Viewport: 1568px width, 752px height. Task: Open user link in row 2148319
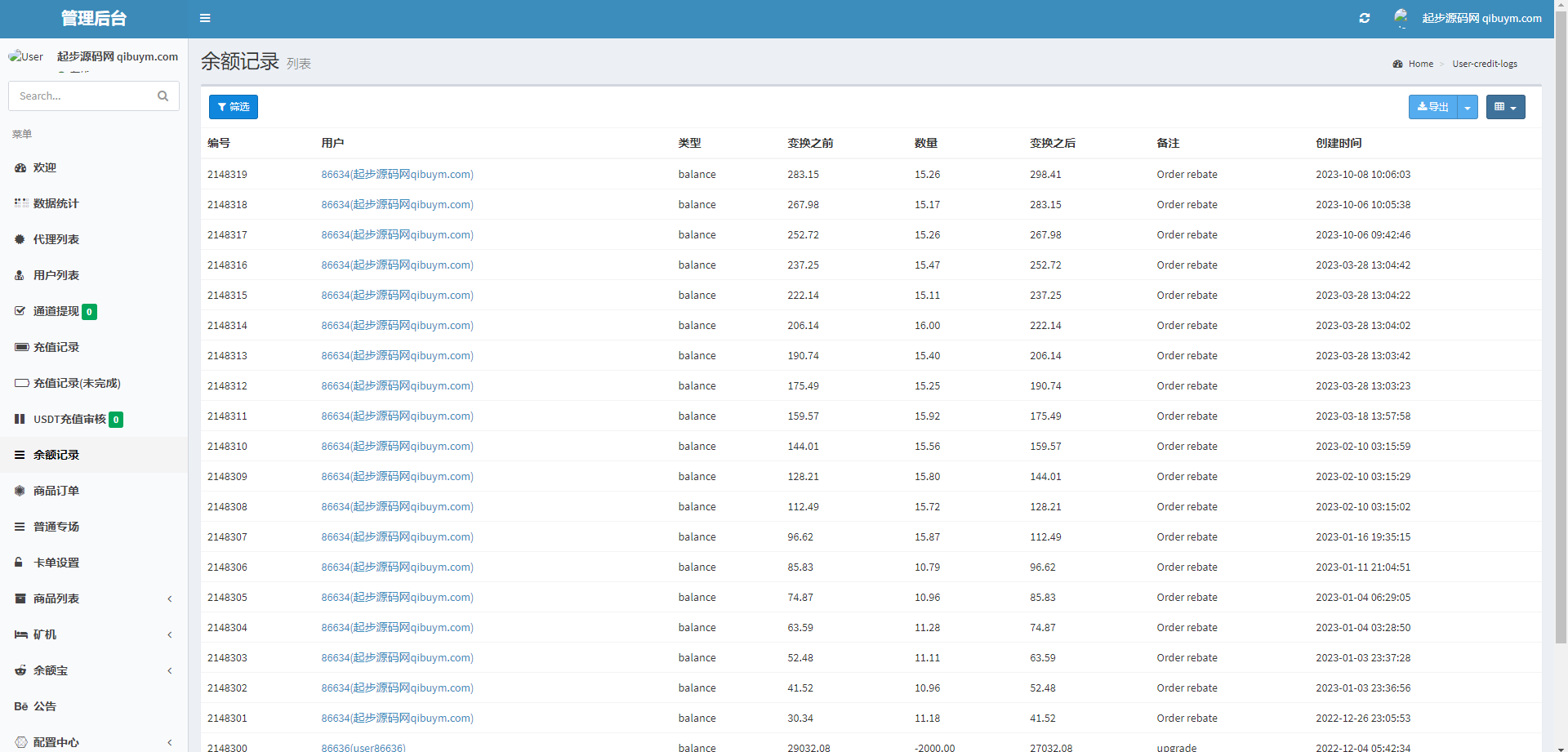(x=397, y=175)
